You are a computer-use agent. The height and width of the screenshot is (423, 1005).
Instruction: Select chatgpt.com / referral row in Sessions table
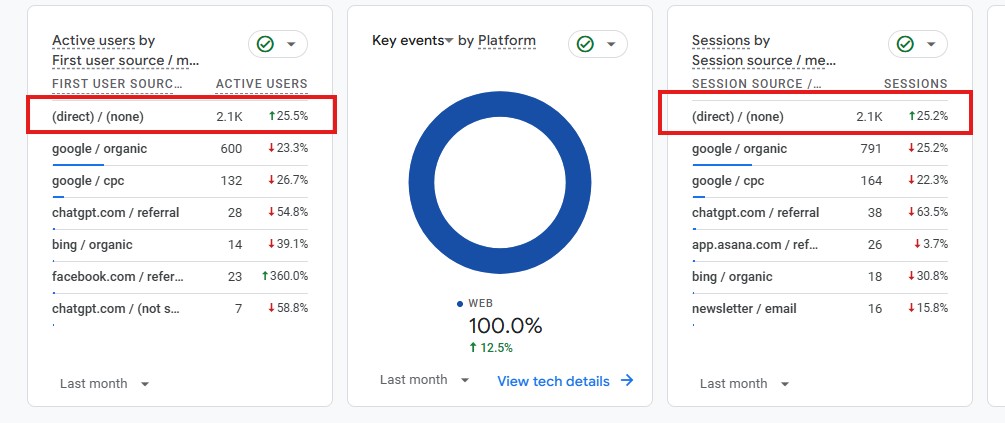tap(820, 213)
